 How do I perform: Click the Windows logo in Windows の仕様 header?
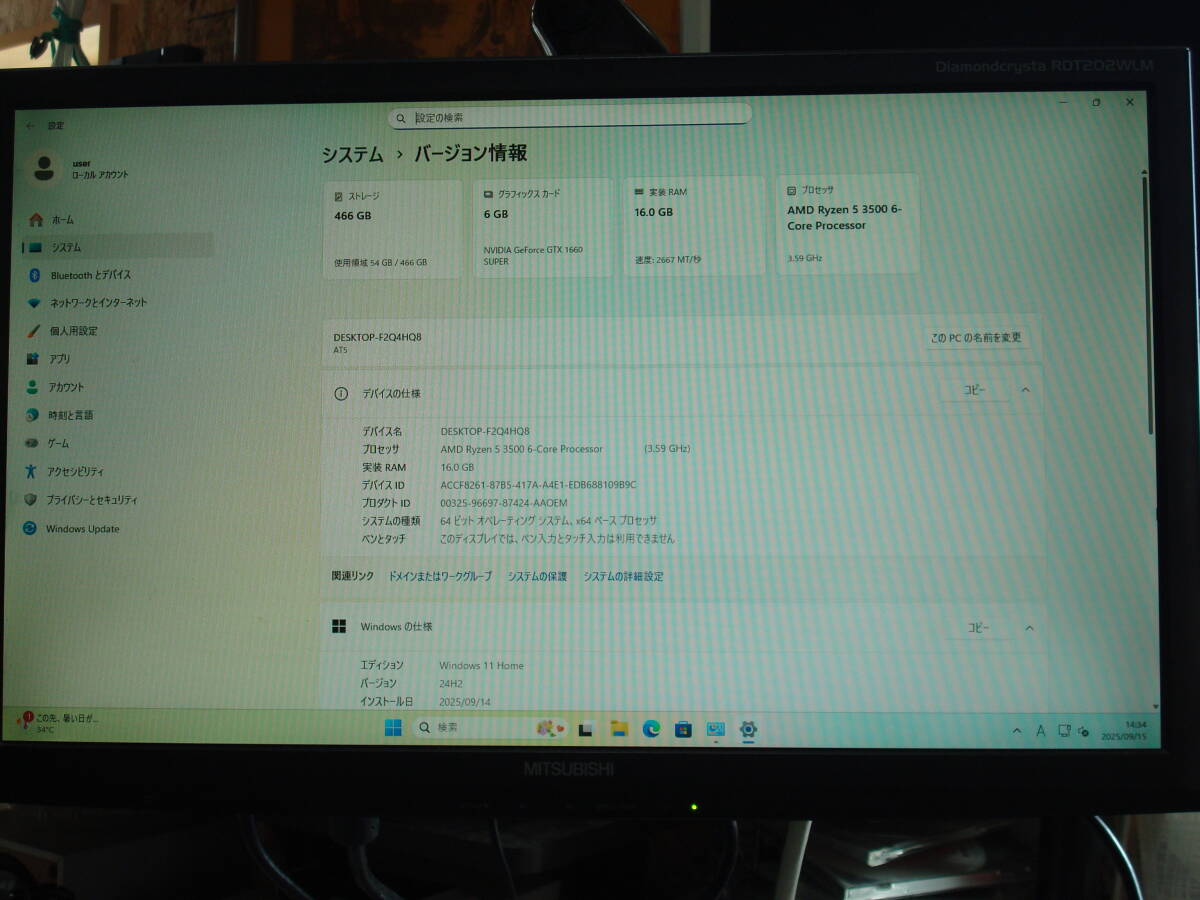pyautogui.click(x=340, y=627)
